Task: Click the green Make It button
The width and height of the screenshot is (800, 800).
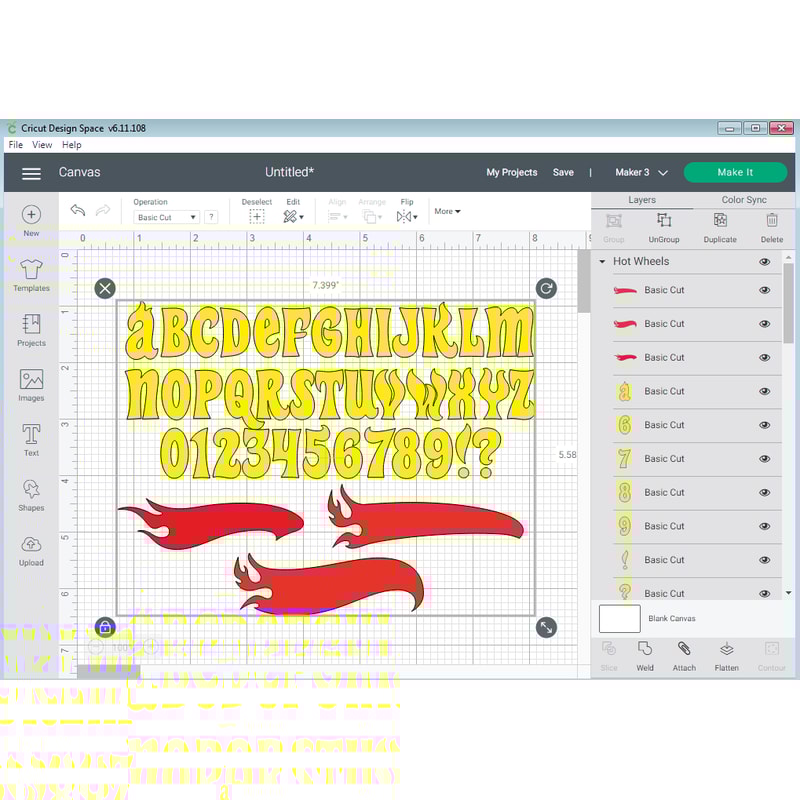Action: click(735, 172)
